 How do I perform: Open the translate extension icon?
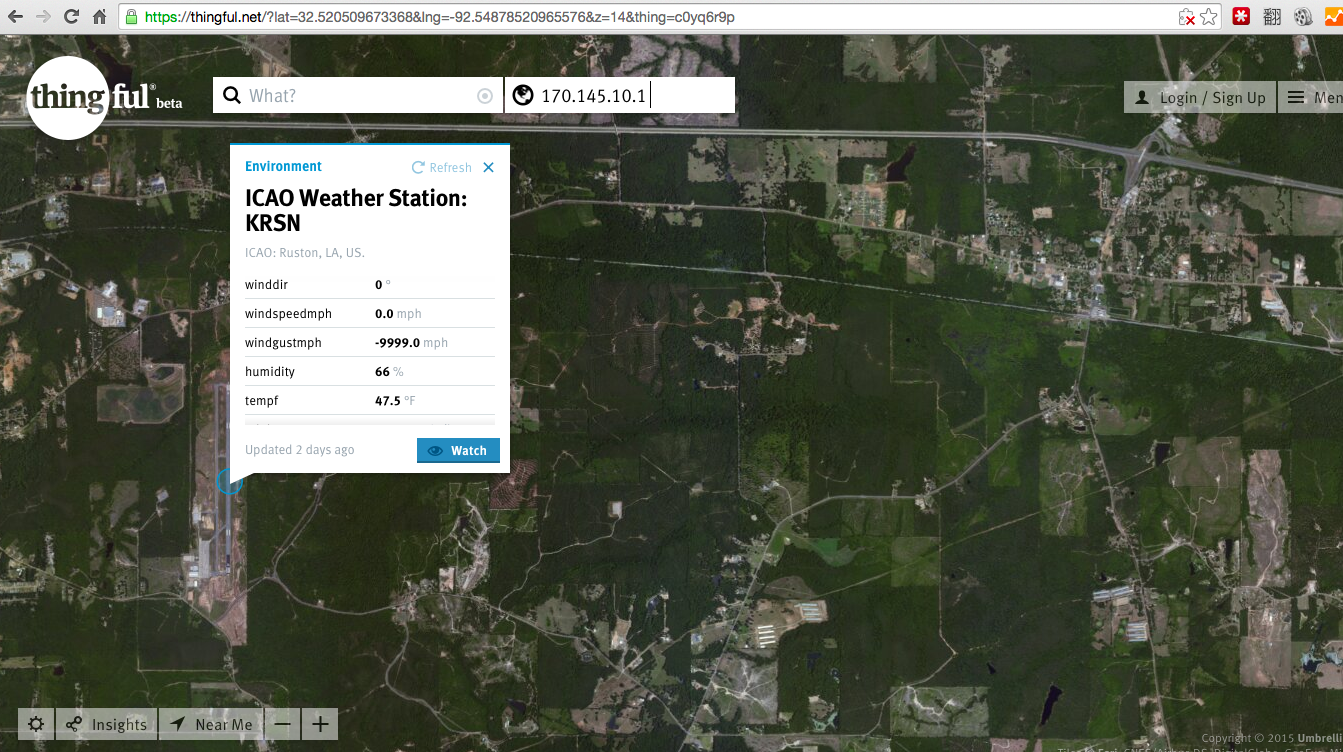(x=1272, y=17)
